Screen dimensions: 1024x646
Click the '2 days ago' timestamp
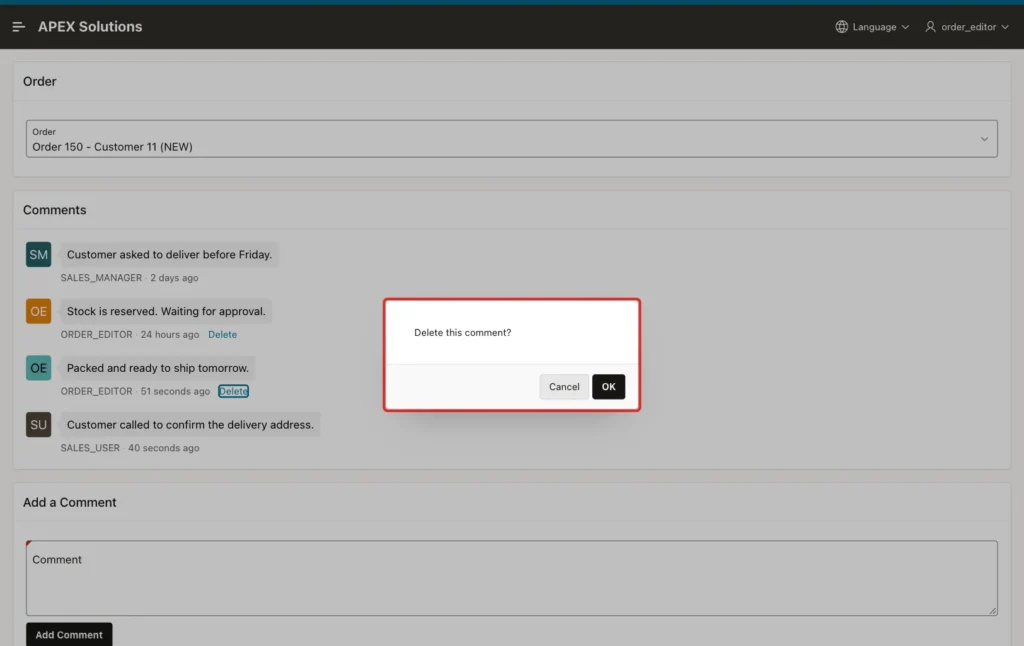(x=174, y=278)
